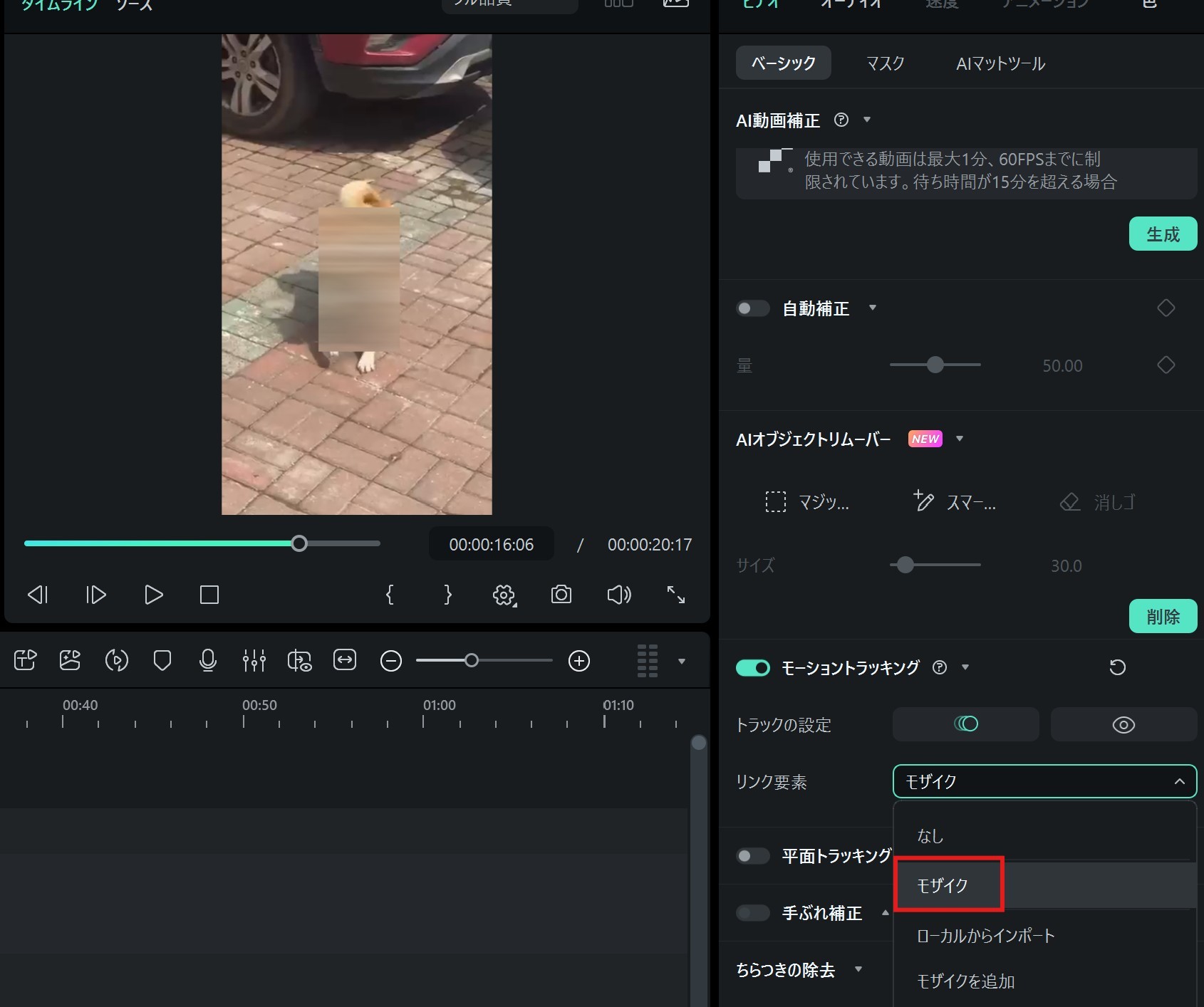
Task: Adjust the サイズ slider handle
Action: (905, 565)
